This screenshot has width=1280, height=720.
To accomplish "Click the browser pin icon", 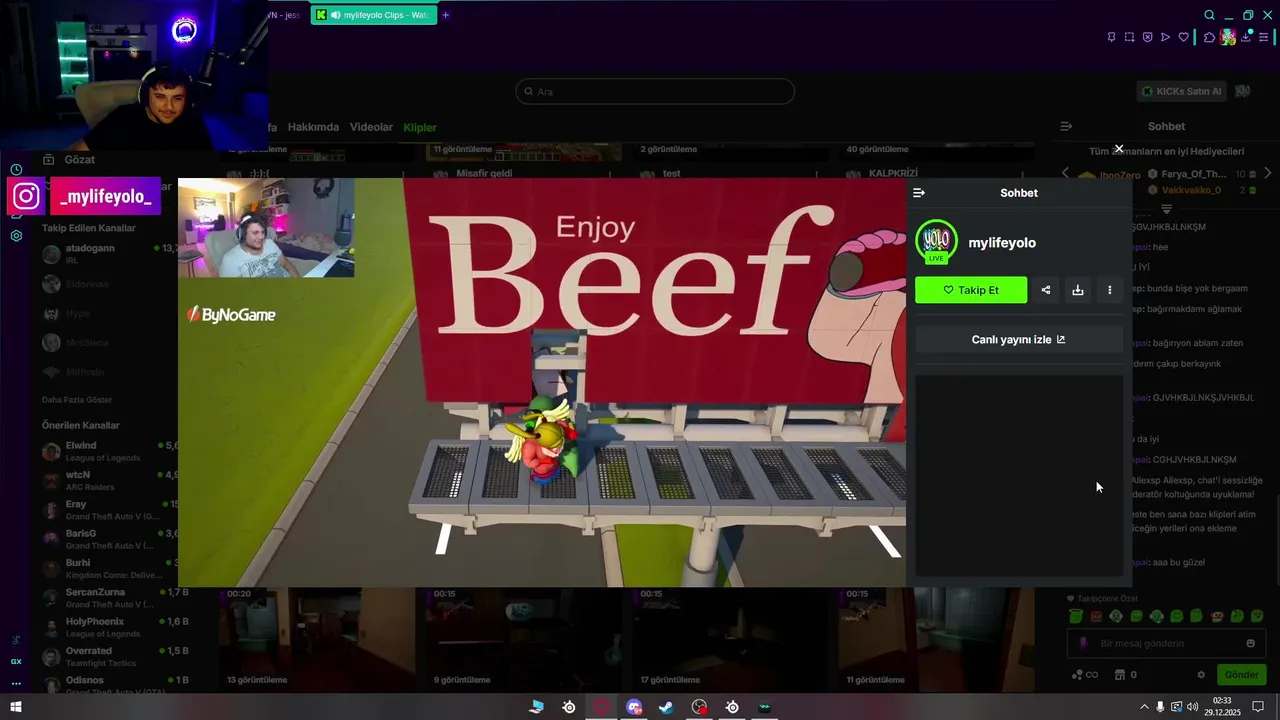I will click(x=1111, y=37).
